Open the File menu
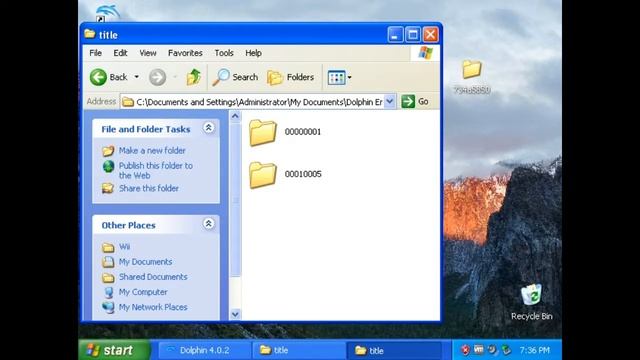Image resolution: width=640 pixels, height=360 pixels. (x=96, y=53)
